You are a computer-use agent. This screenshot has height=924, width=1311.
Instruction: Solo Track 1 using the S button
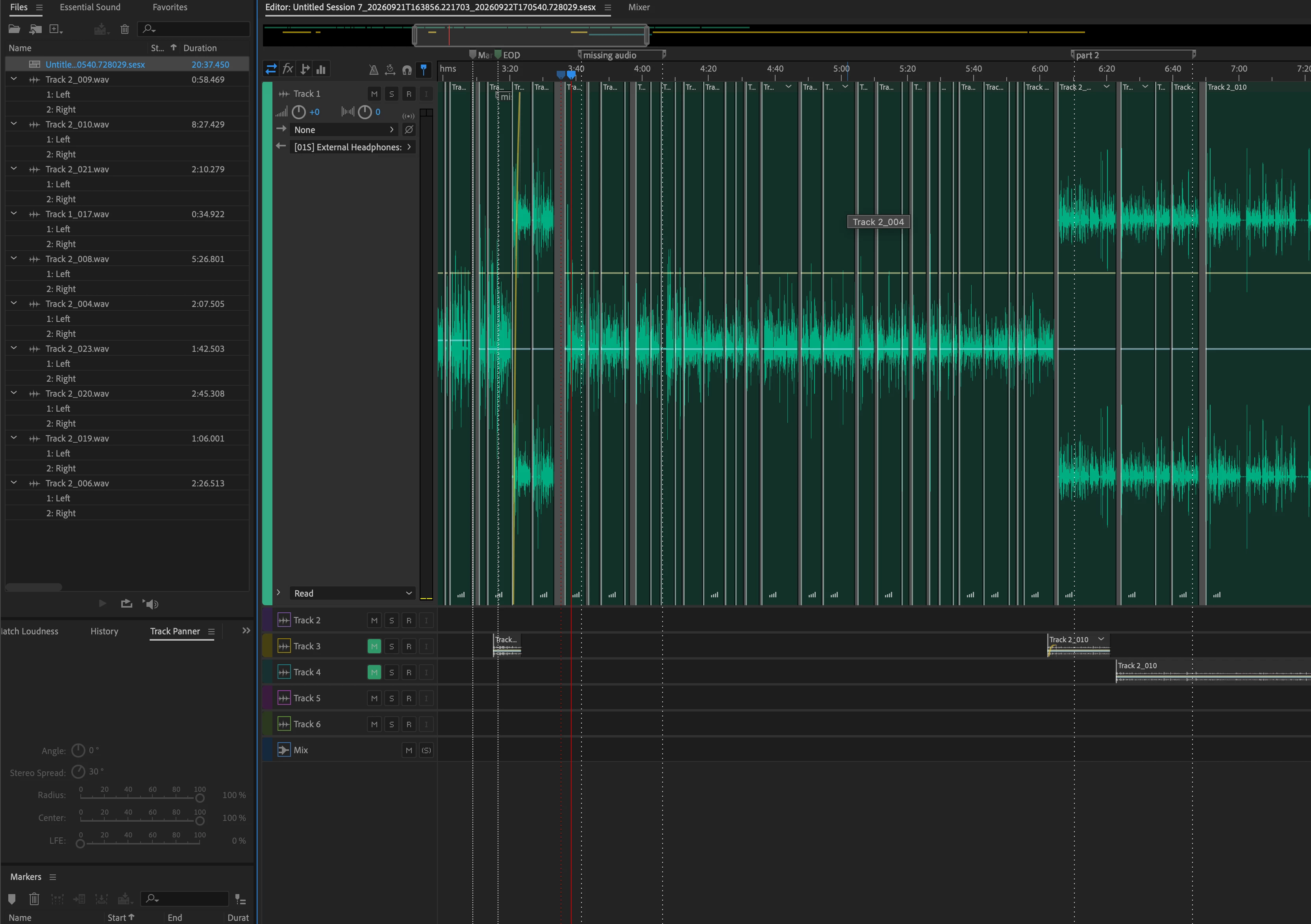pos(391,94)
